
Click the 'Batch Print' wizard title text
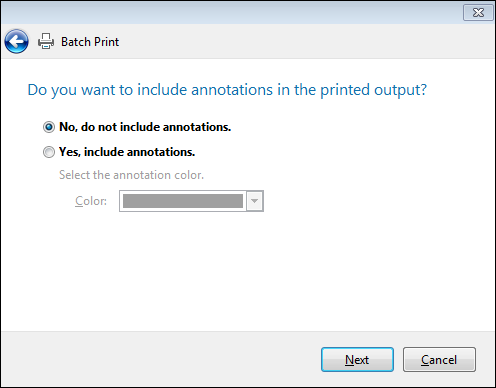click(x=90, y=42)
